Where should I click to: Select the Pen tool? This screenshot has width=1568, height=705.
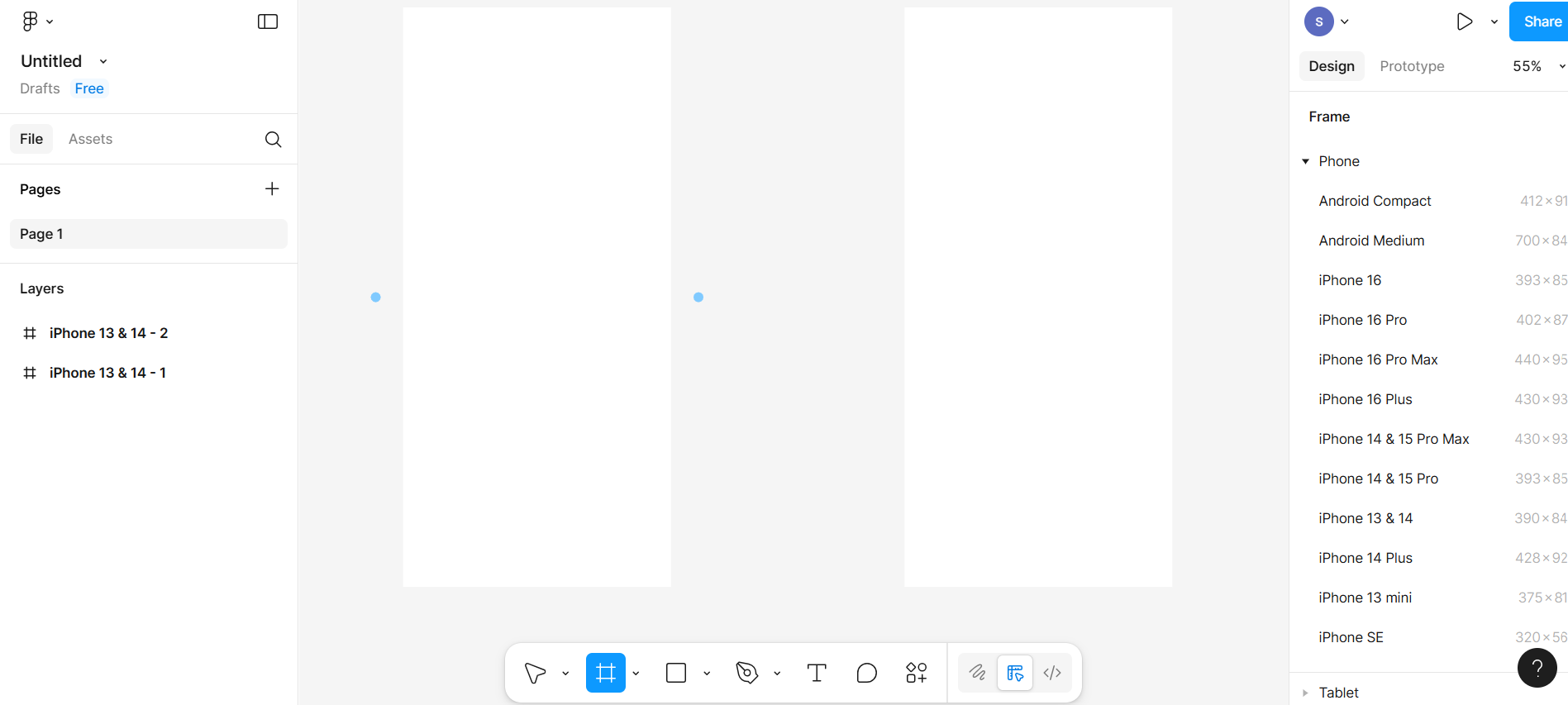coord(746,673)
